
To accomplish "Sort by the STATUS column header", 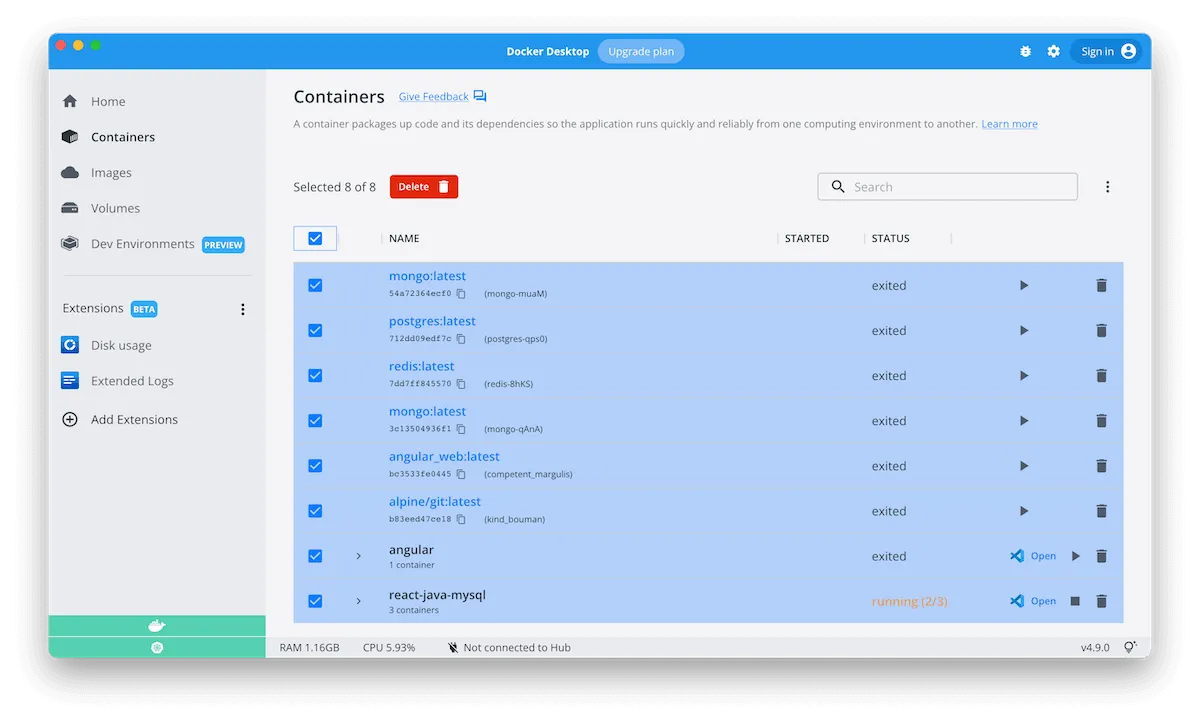I will (x=891, y=239).
